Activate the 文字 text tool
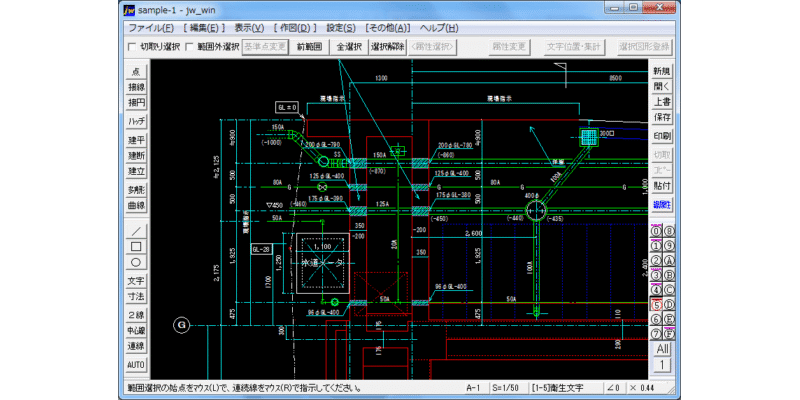This screenshot has height=400, width=800. click(136, 281)
